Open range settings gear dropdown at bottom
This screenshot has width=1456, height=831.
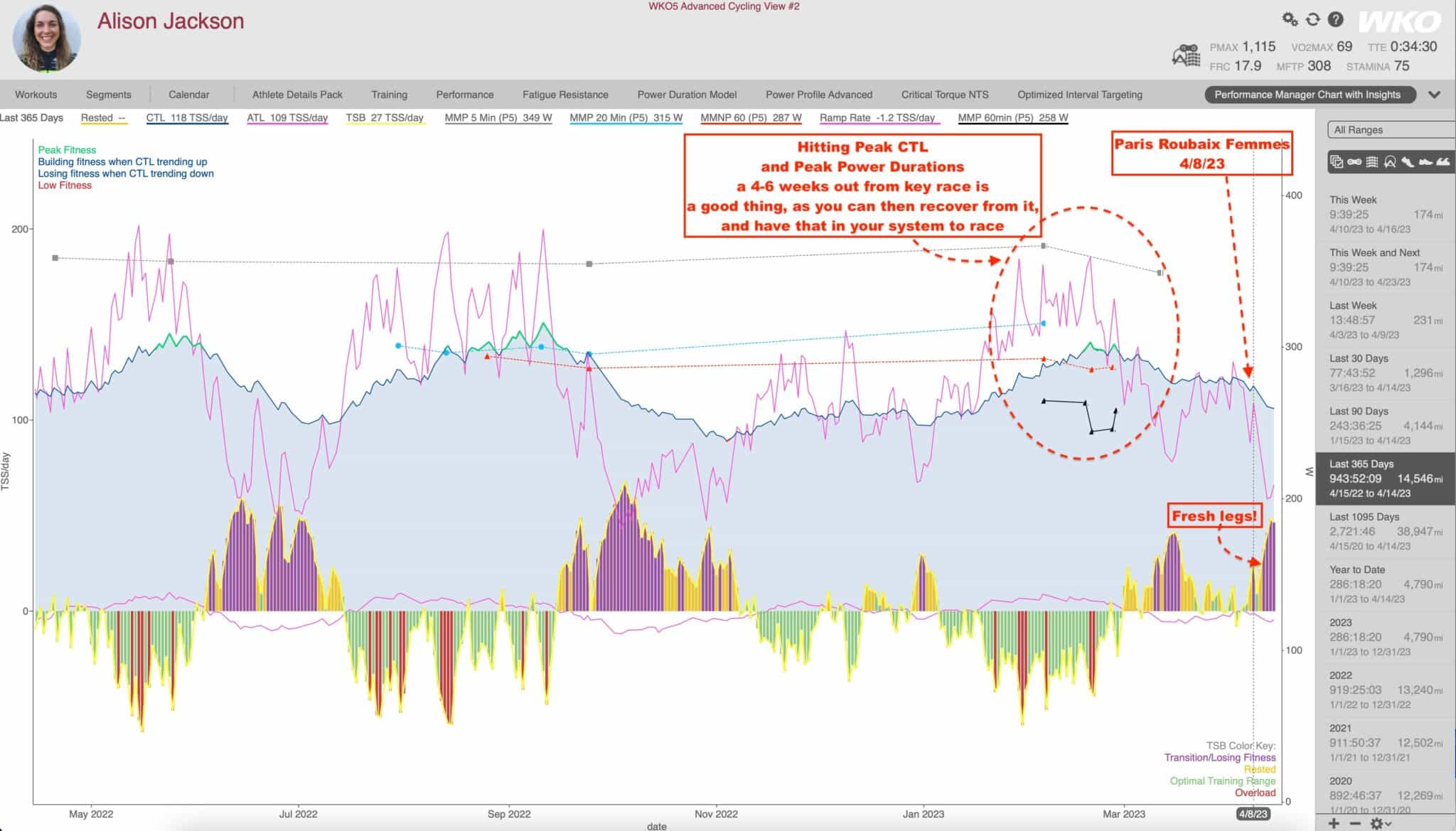pyautogui.click(x=1381, y=823)
